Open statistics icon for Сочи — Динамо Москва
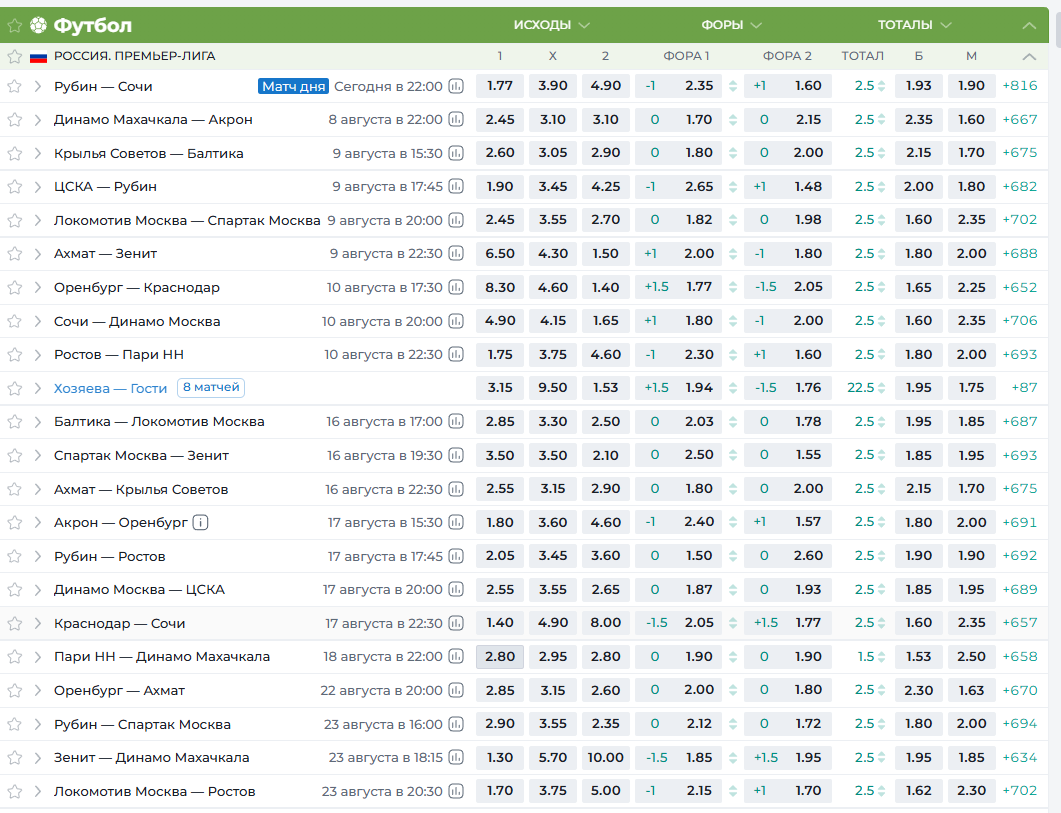 pos(456,322)
